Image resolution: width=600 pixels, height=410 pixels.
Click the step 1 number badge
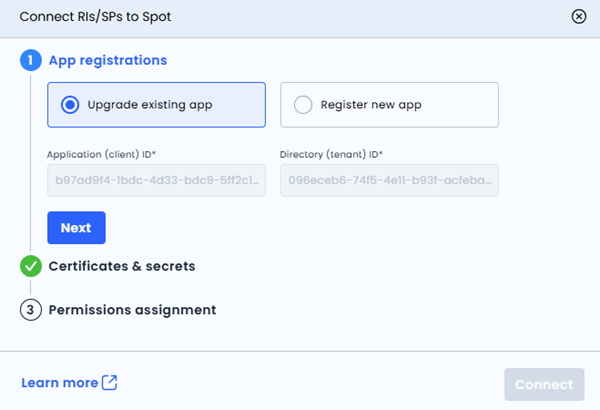point(31,60)
